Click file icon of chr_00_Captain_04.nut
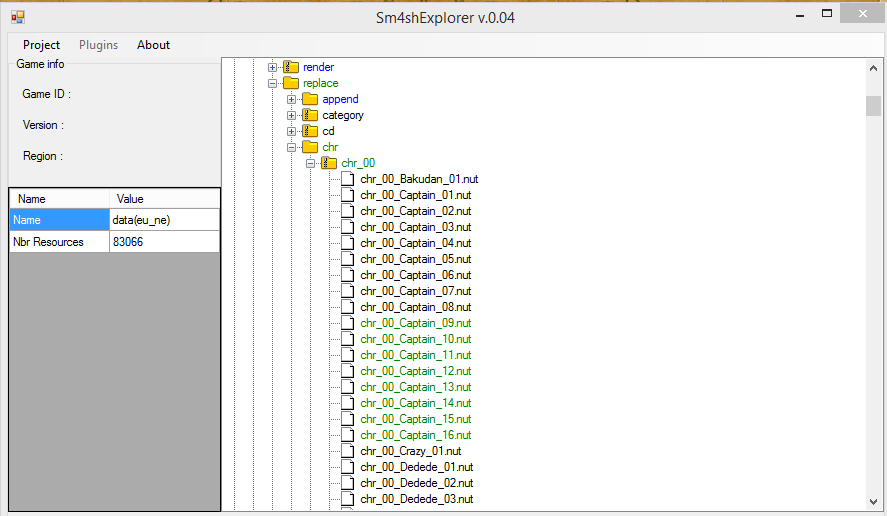887x516 pixels. 348,243
